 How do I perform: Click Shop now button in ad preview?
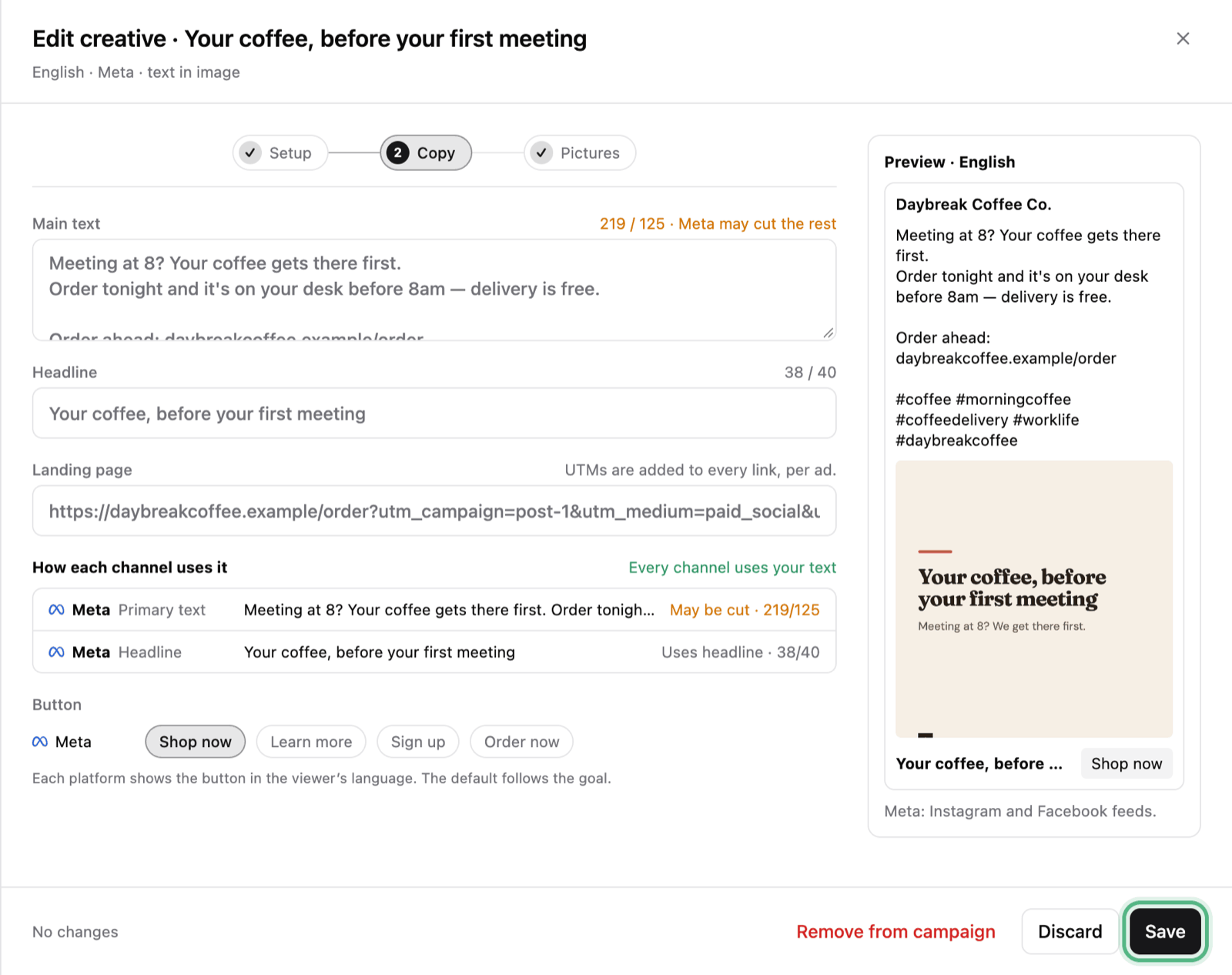tap(1127, 763)
